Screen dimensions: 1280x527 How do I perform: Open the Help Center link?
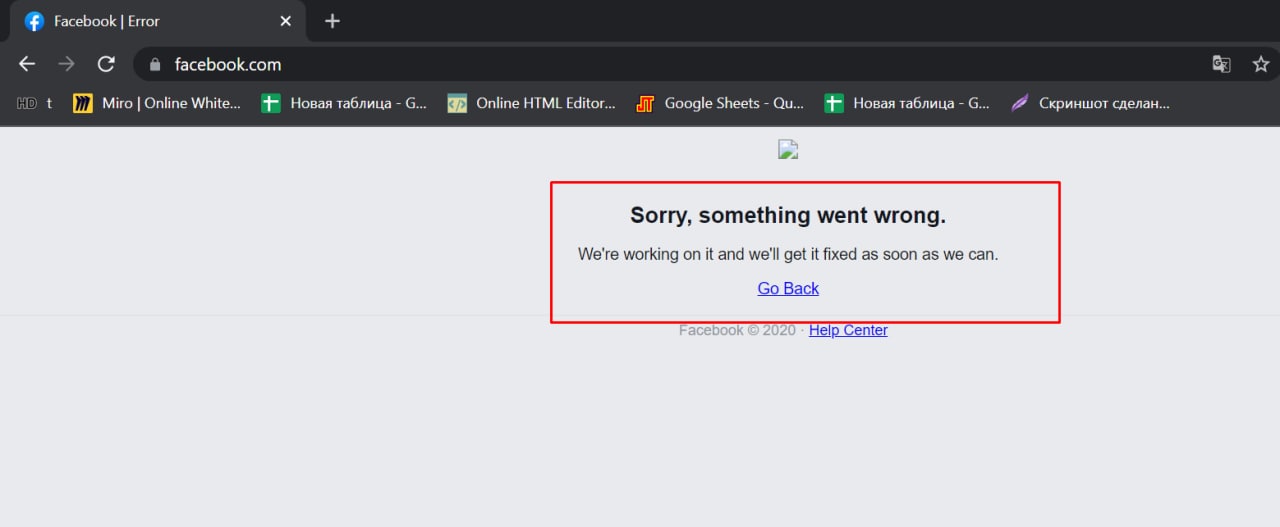coord(848,330)
